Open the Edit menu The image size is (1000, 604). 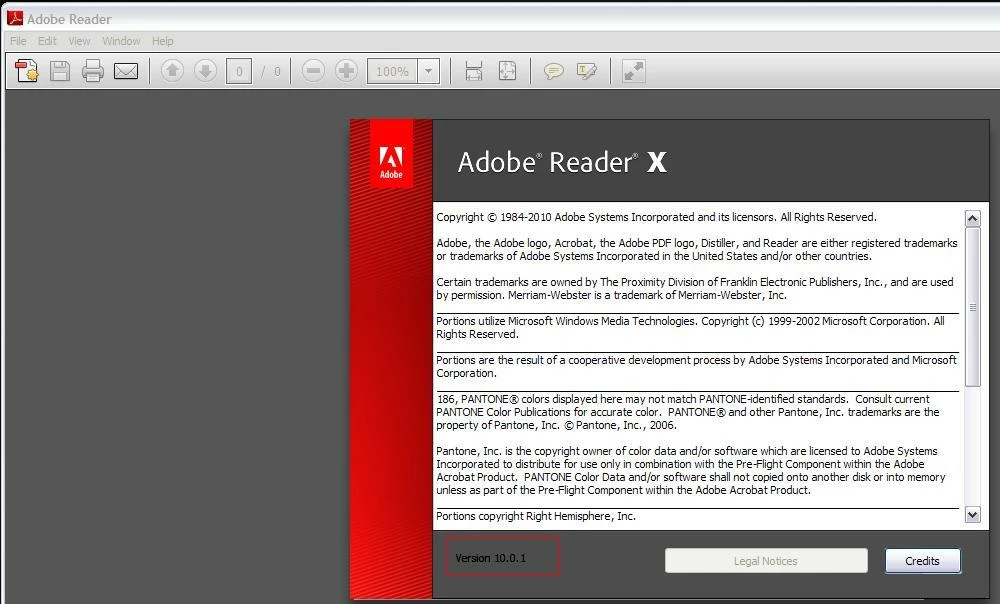(47, 41)
